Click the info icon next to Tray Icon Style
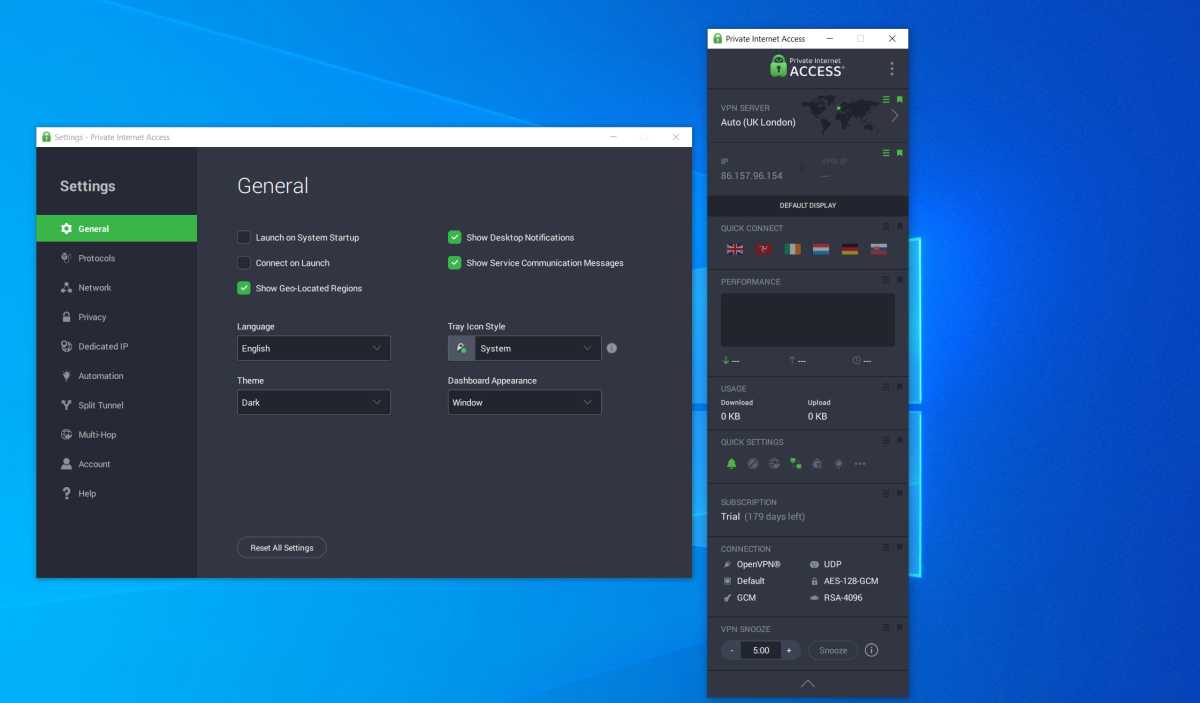Screen dimensions: 1200x703 click(612, 348)
